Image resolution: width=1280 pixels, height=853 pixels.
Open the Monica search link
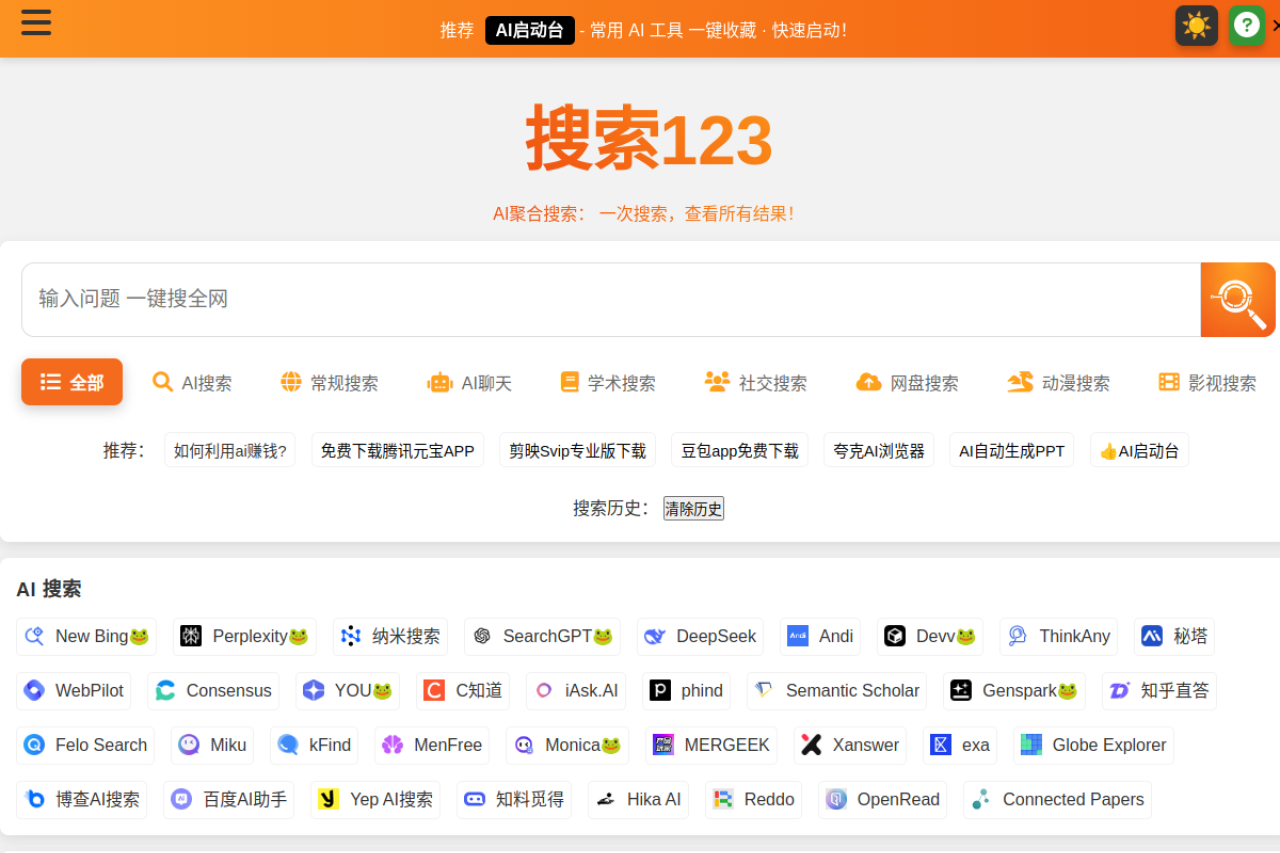(567, 745)
